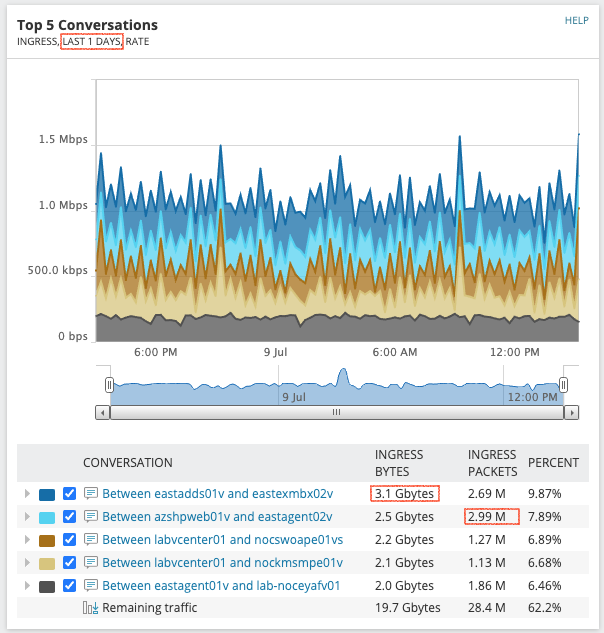Click the 62.2% percent cell
Viewport: 604px width, 633px height.
pyautogui.click(x=545, y=608)
